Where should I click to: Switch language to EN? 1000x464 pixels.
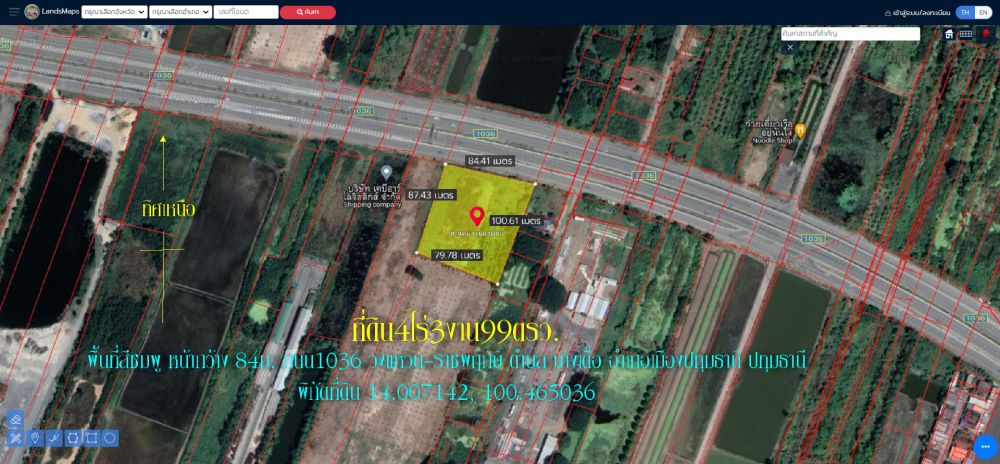tap(984, 12)
